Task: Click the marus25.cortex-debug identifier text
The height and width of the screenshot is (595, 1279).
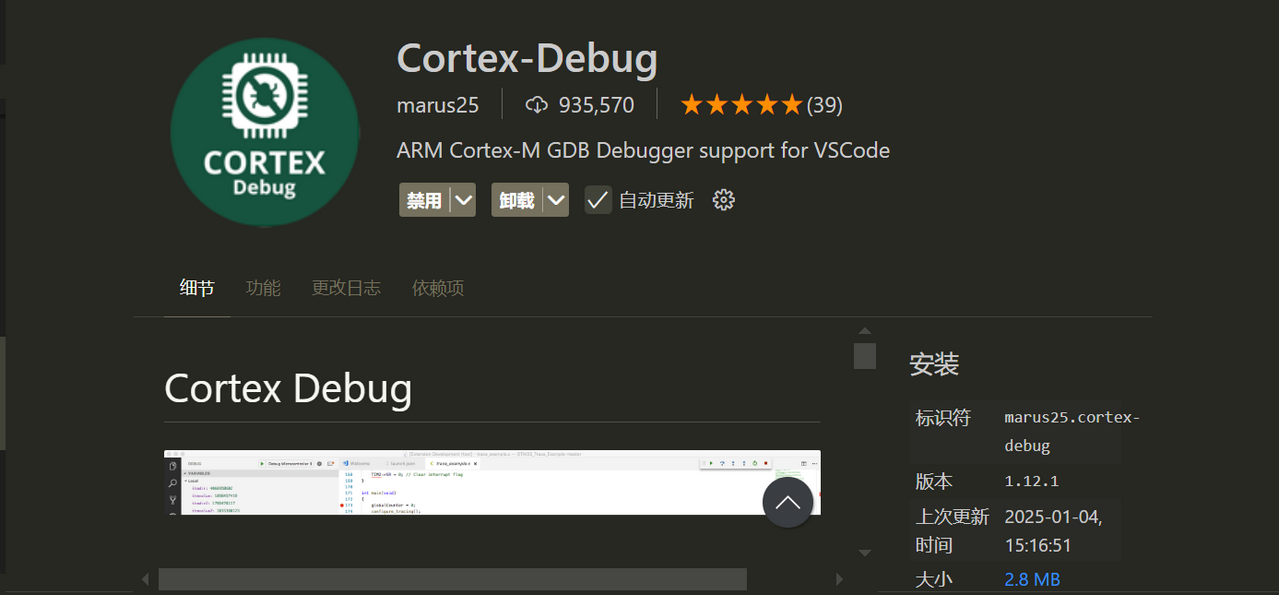Action: pyautogui.click(x=1072, y=431)
